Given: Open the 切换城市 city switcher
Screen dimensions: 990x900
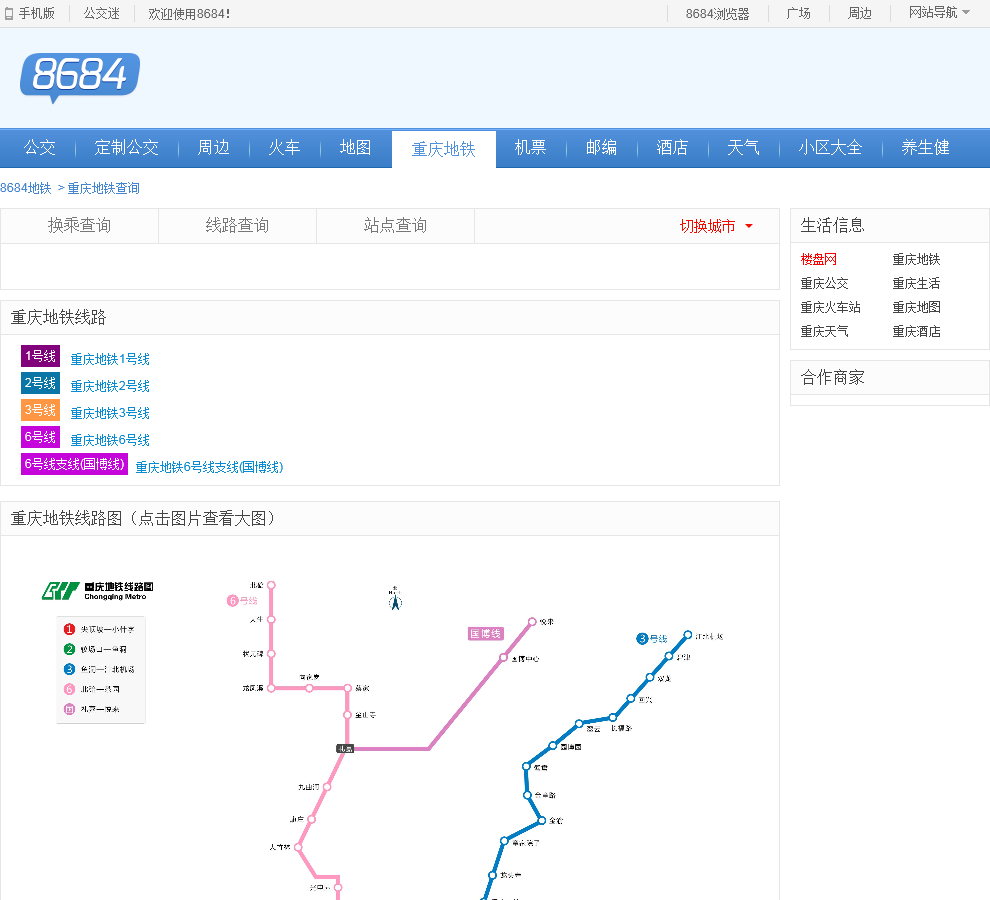Looking at the screenshot, I should point(717,226).
